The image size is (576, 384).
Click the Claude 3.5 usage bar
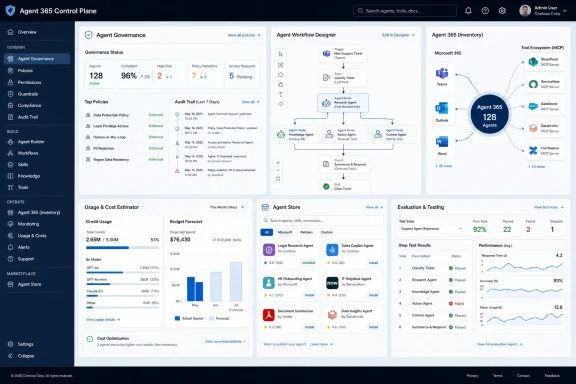(122, 296)
